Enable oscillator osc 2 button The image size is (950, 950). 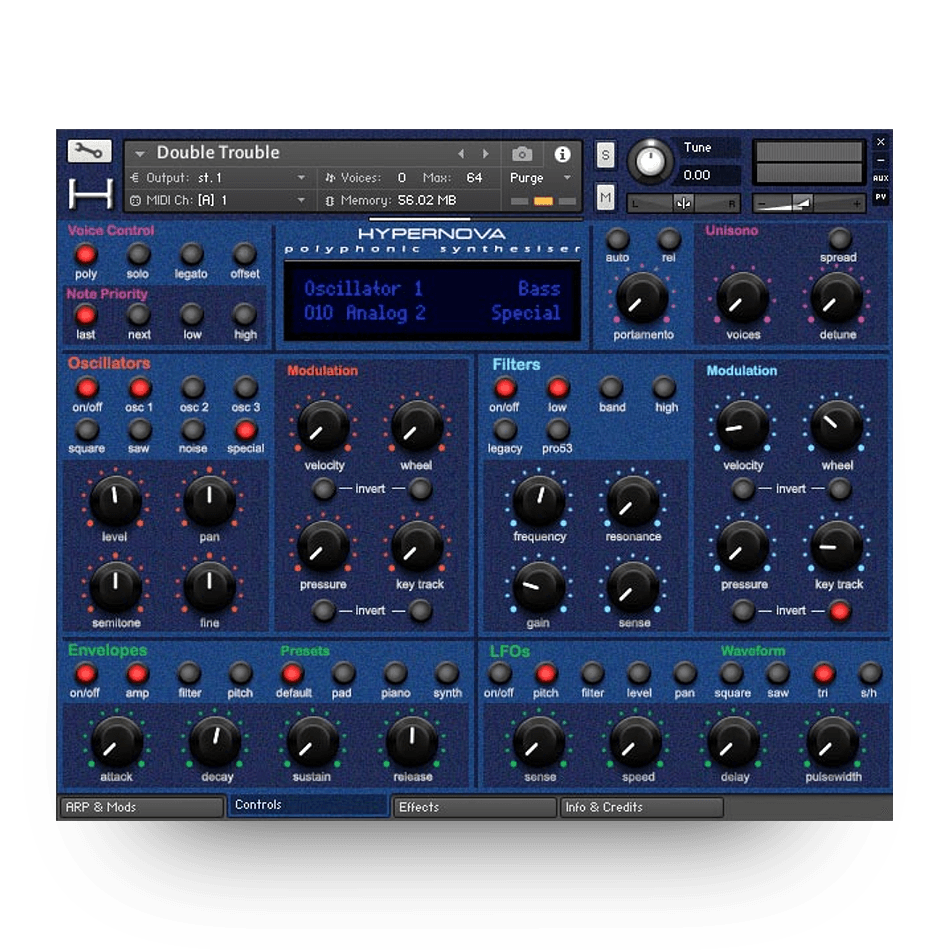pos(193,388)
